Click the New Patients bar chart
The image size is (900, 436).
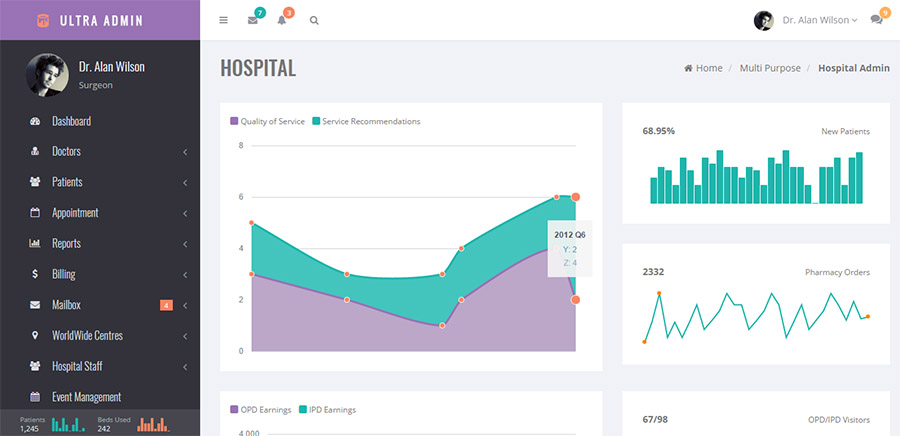pos(756,177)
